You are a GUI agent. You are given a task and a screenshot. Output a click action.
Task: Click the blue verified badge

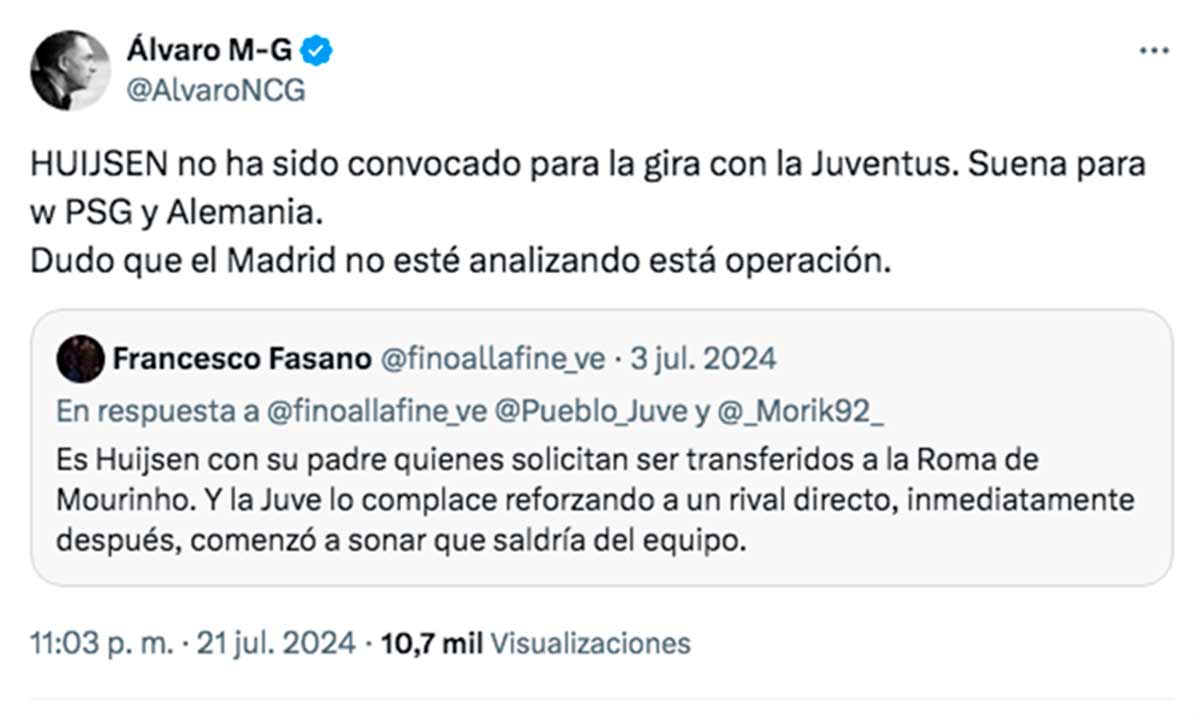click(x=319, y=49)
